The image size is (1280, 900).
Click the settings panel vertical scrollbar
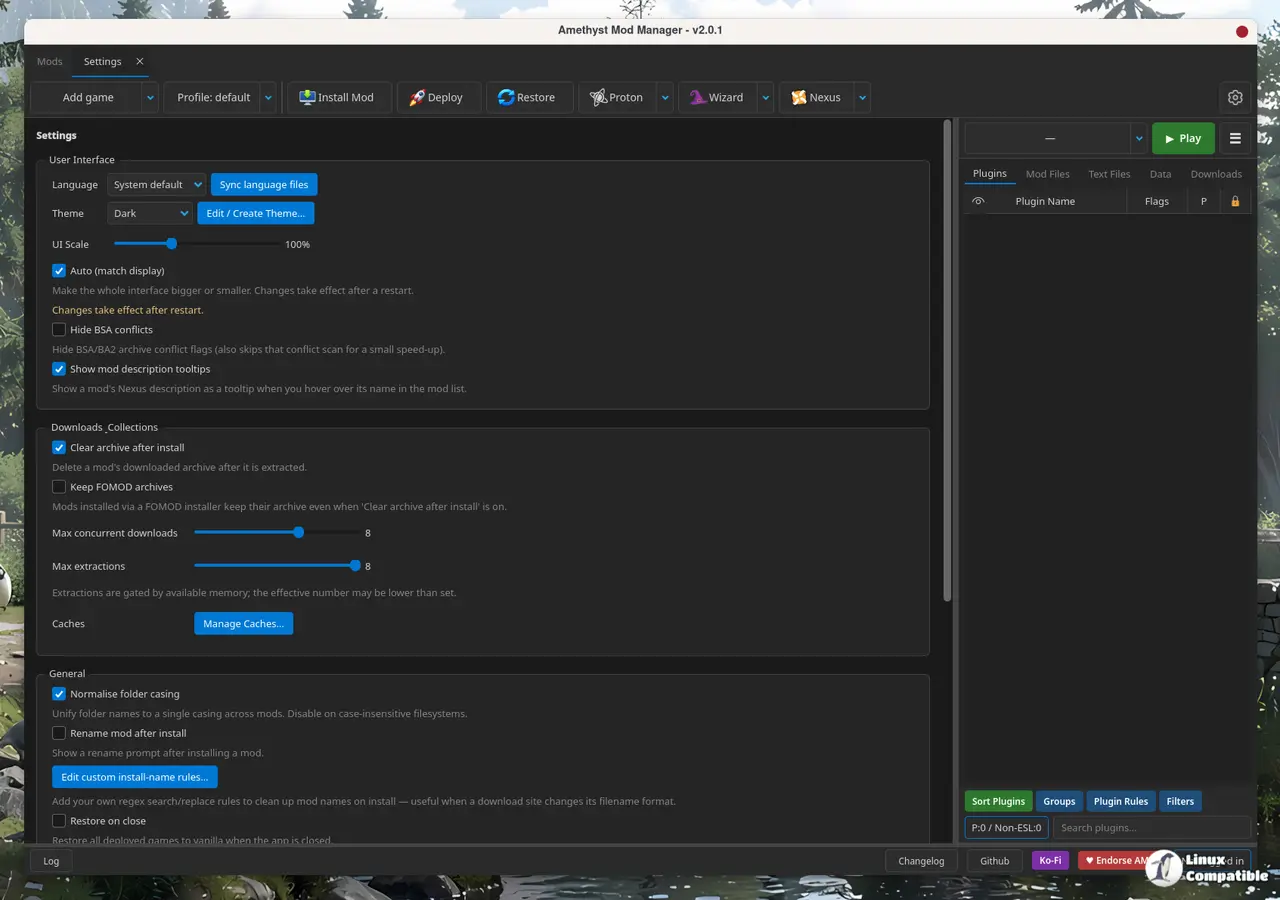[948, 360]
